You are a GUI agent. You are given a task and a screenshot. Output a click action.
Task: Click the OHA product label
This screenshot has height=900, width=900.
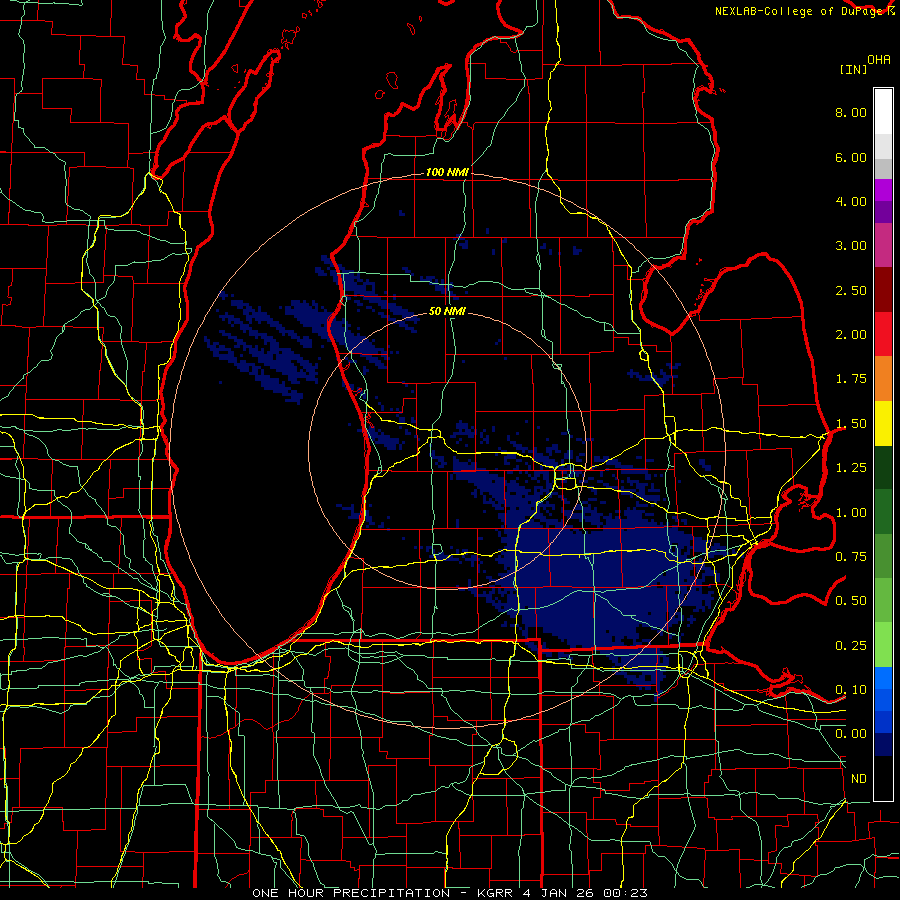879,60
